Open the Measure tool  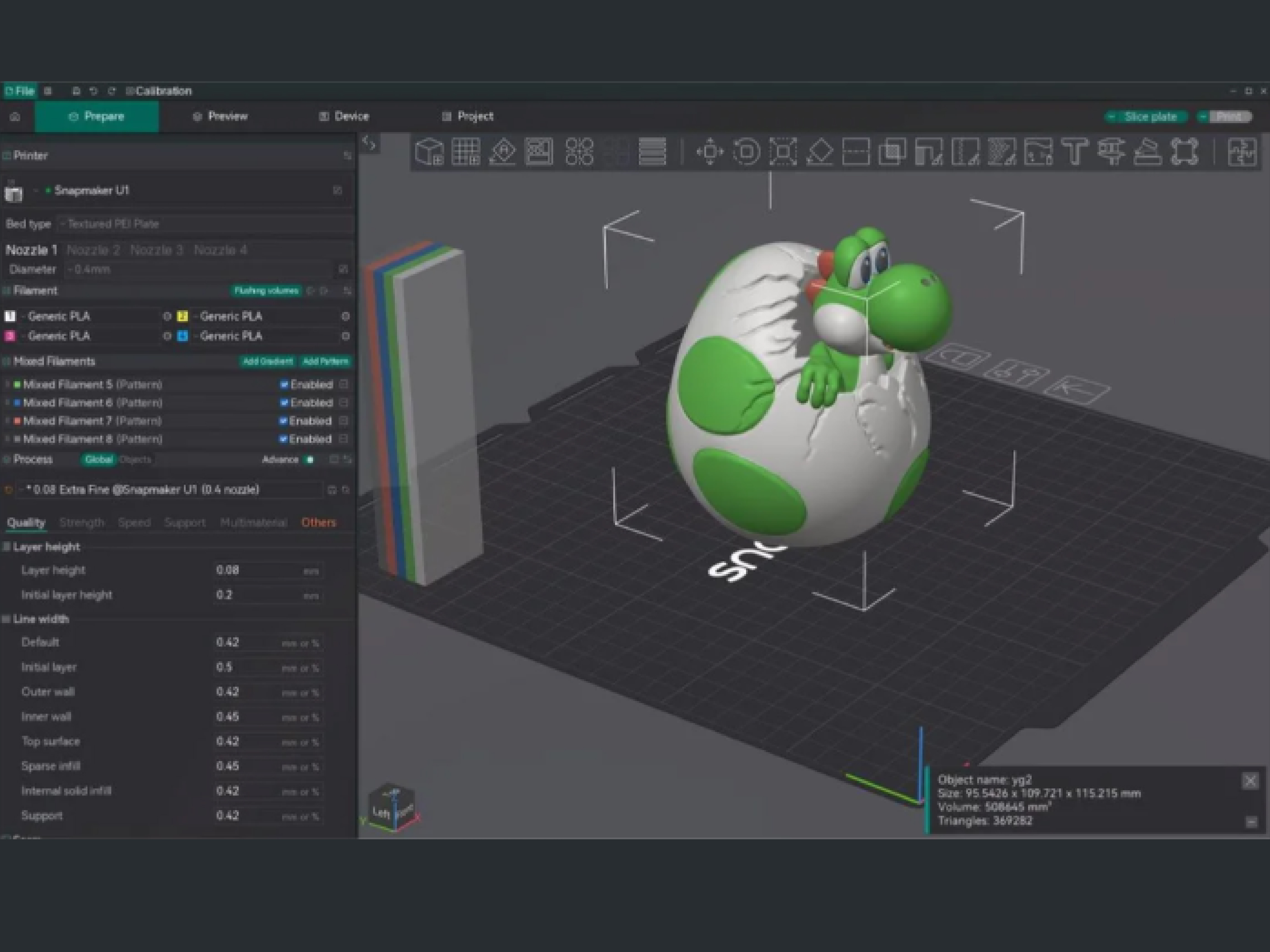tap(1111, 151)
